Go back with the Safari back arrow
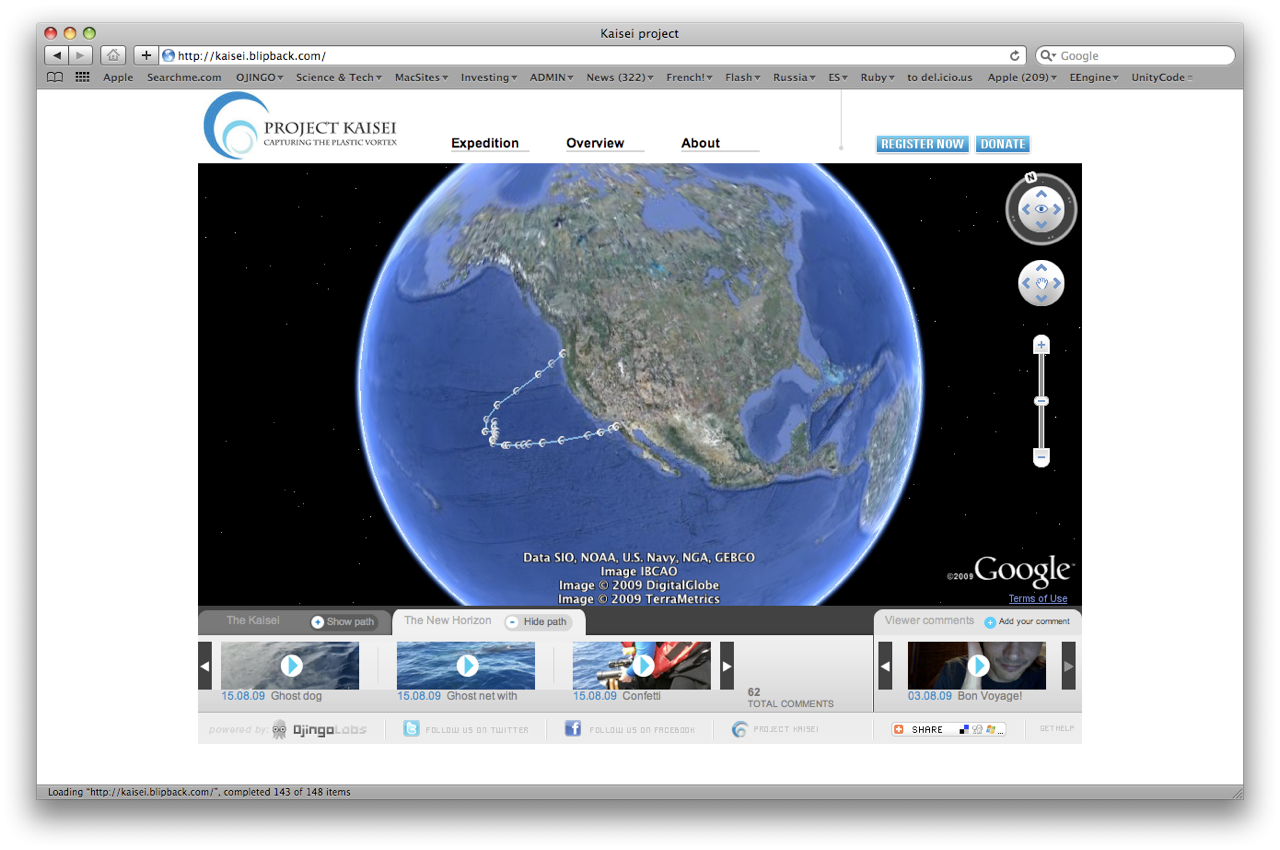Screen dimensions: 1280x850 57,56
